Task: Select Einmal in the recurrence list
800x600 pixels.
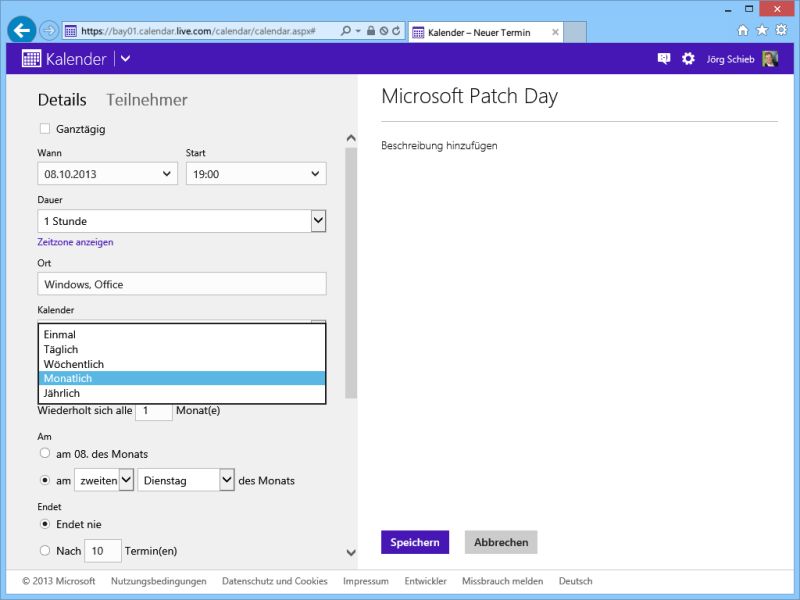Action: tap(182, 335)
